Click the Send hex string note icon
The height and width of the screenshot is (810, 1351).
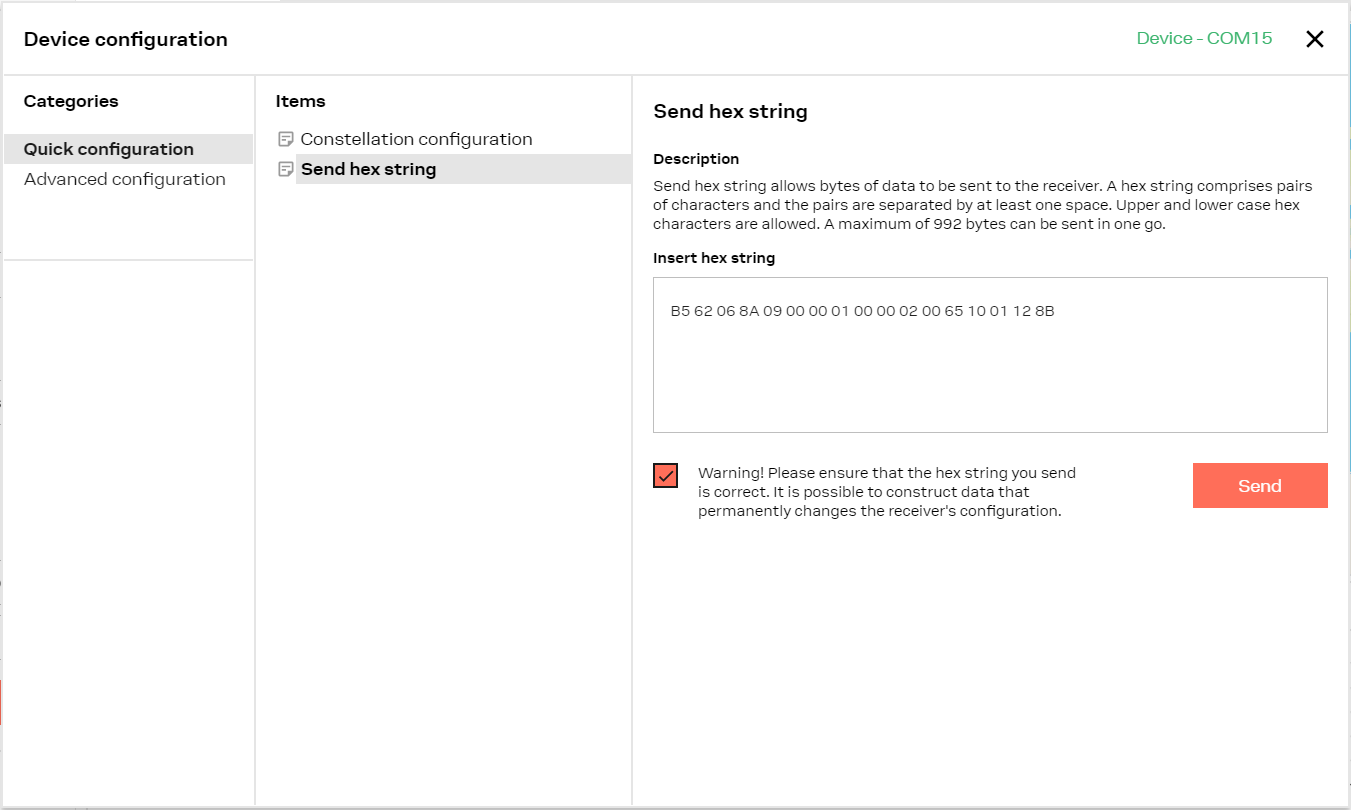click(x=286, y=169)
